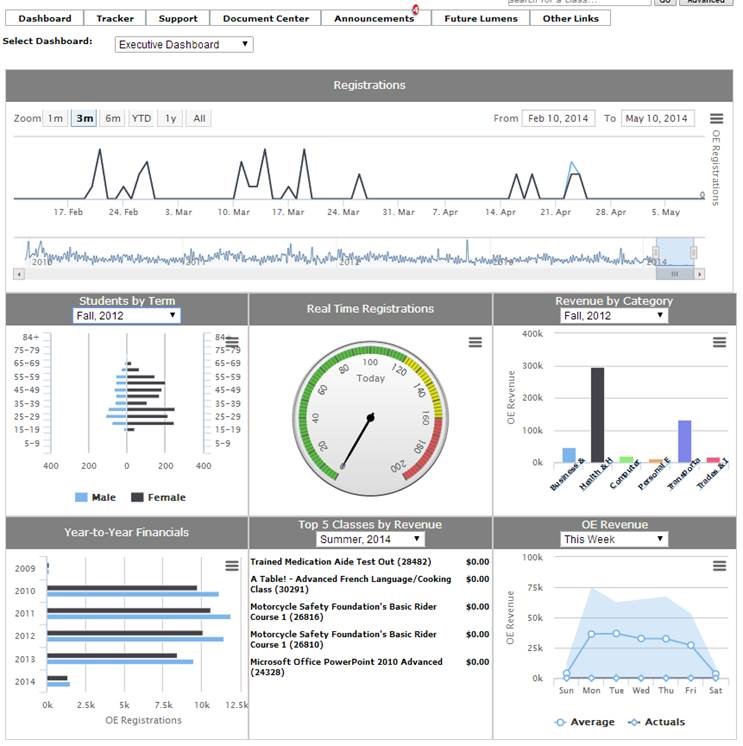The width and height of the screenshot is (743, 746).
Task: Set chart zoom to 6m
Action: [x=113, y=119]
